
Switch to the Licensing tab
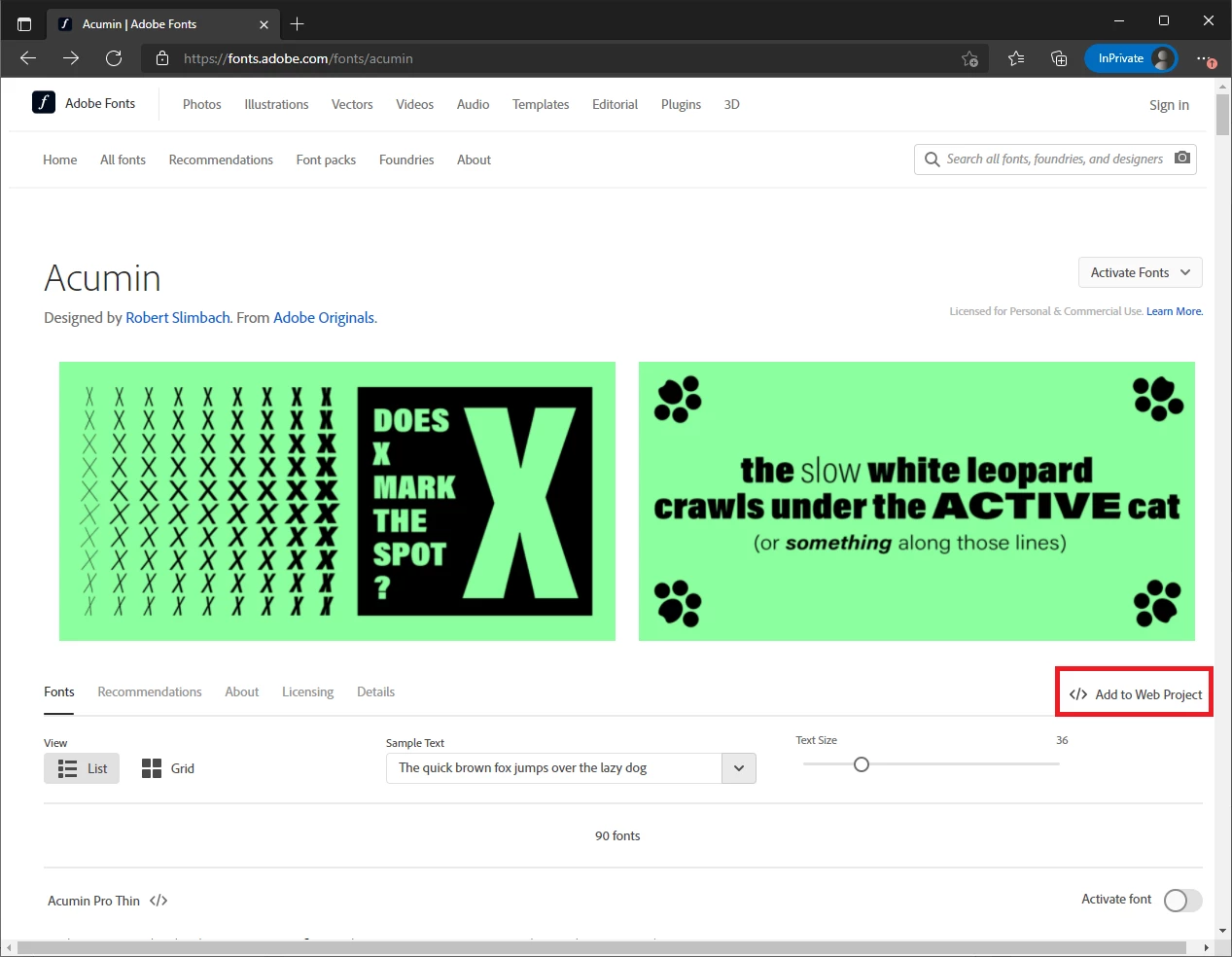tap(307, 691)
